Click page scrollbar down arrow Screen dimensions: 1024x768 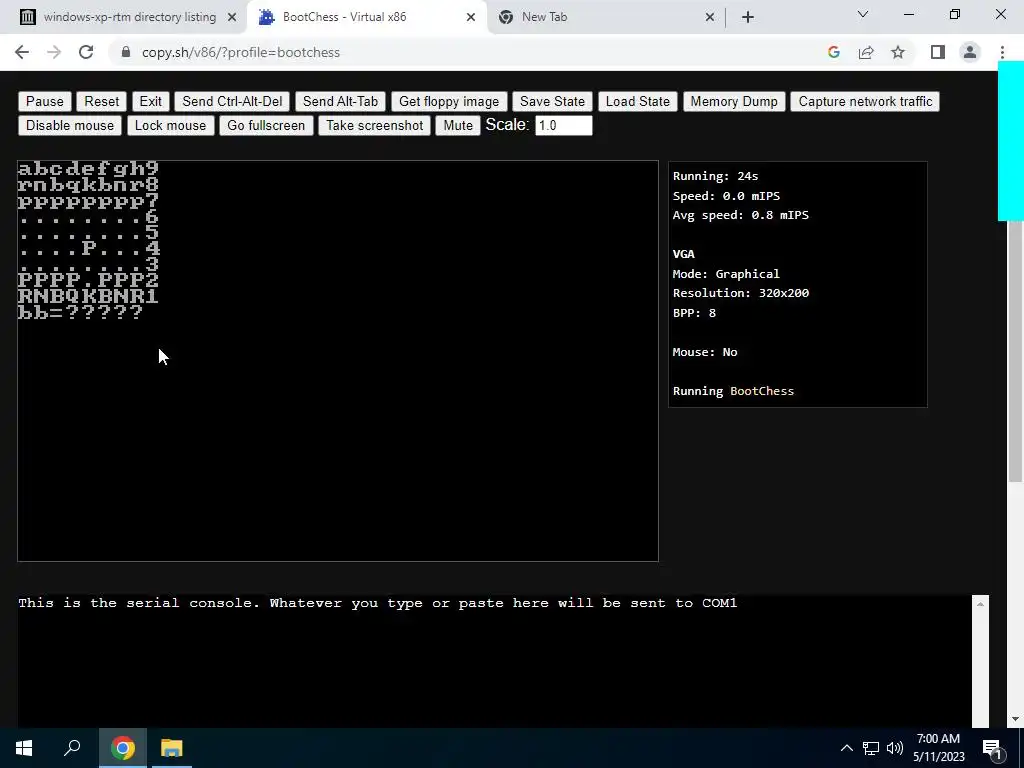click(1014, 719)
